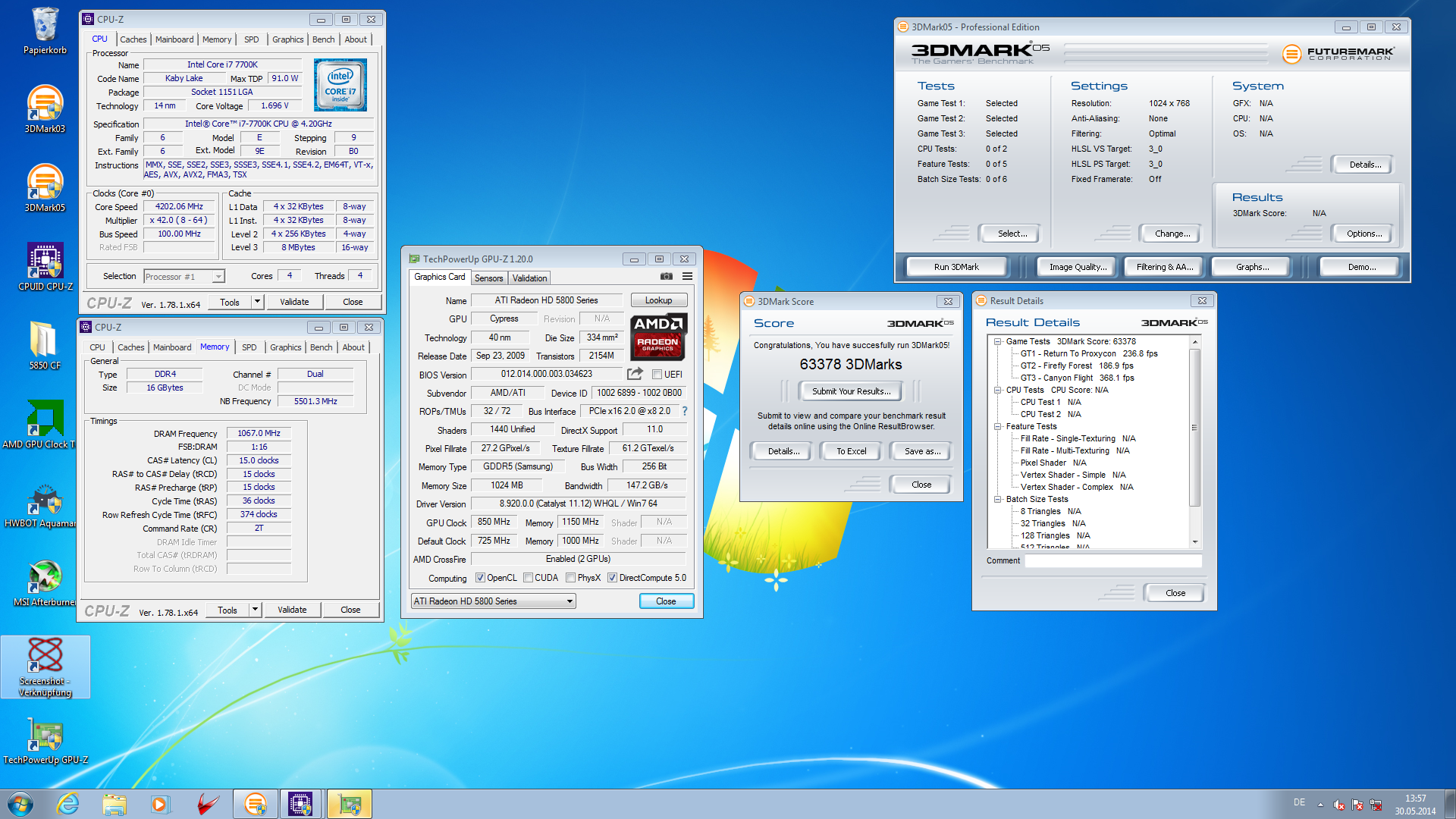Image resolution: width=1456 pixels, height=819 pixels.
Task: Switch to GPU-Z via its taskbar button
Action: click(x=349, y=804)
